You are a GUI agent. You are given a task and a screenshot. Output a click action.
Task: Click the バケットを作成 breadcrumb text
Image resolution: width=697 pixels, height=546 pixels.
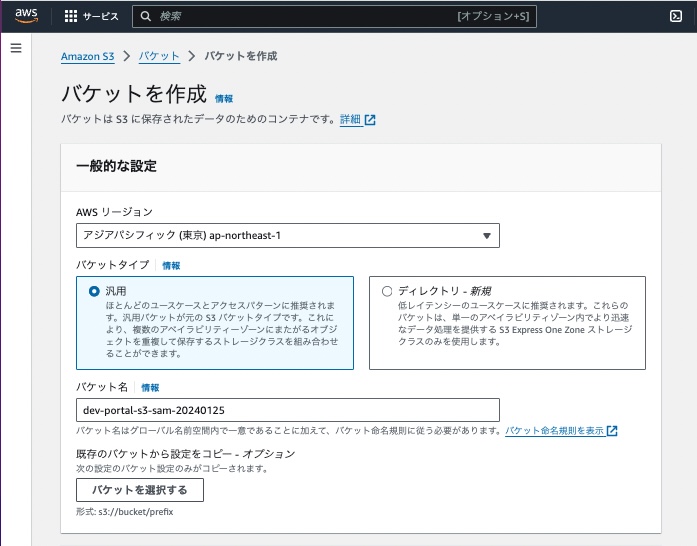(240, 56)
